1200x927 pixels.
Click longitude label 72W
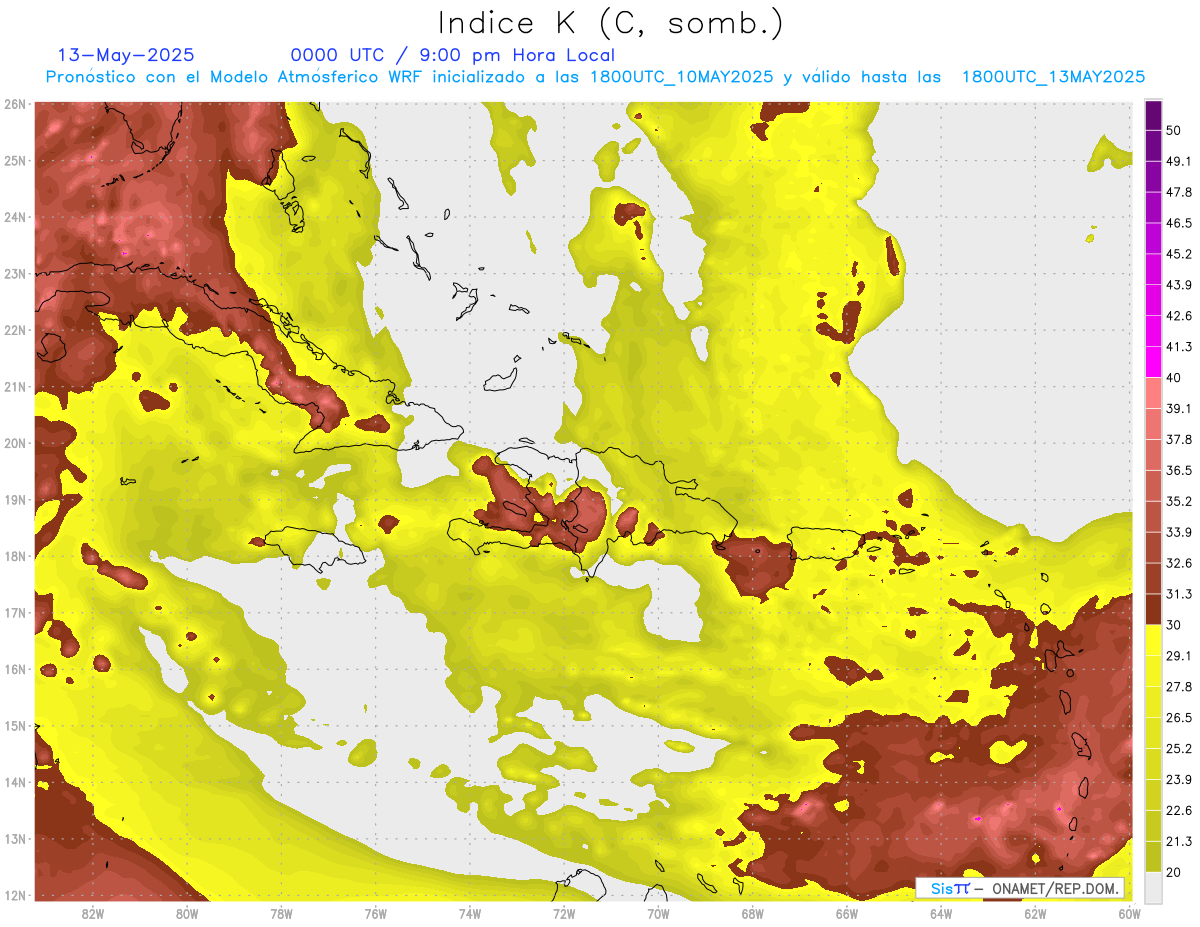[564, 914]
